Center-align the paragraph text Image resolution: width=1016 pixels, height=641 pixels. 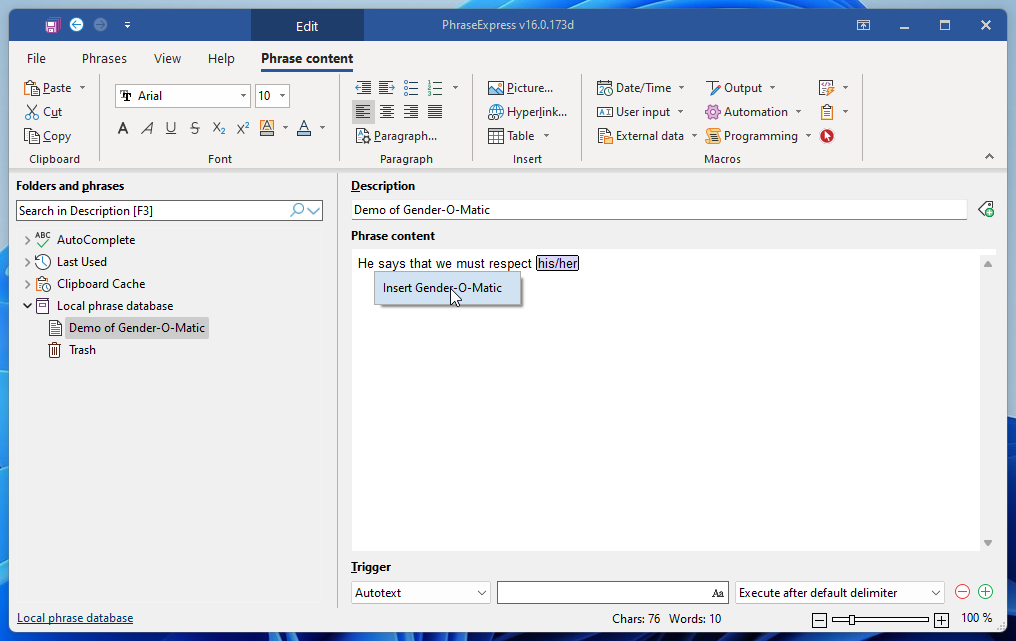click(387, 112)
